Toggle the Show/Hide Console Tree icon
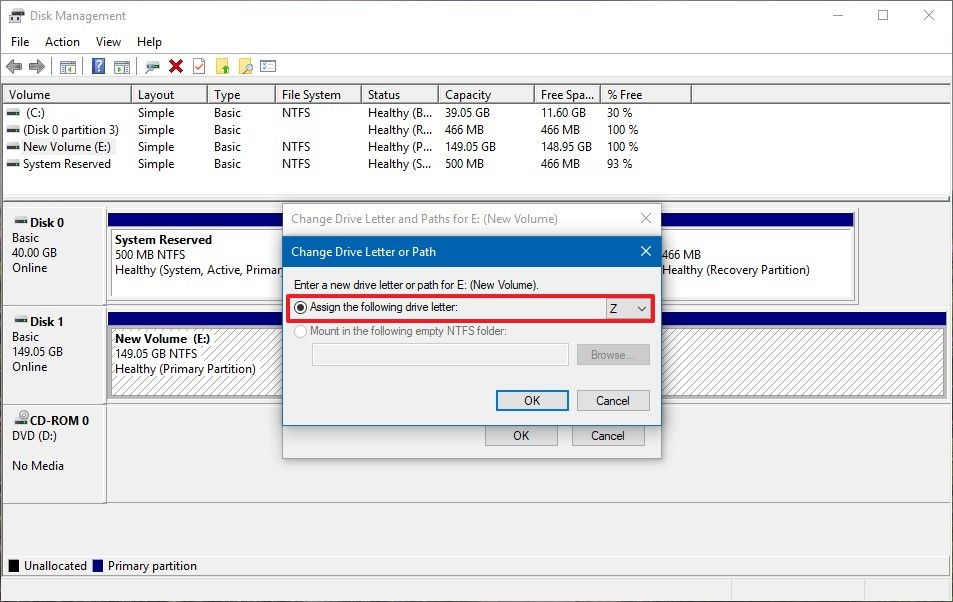 [x=68, y=66]
